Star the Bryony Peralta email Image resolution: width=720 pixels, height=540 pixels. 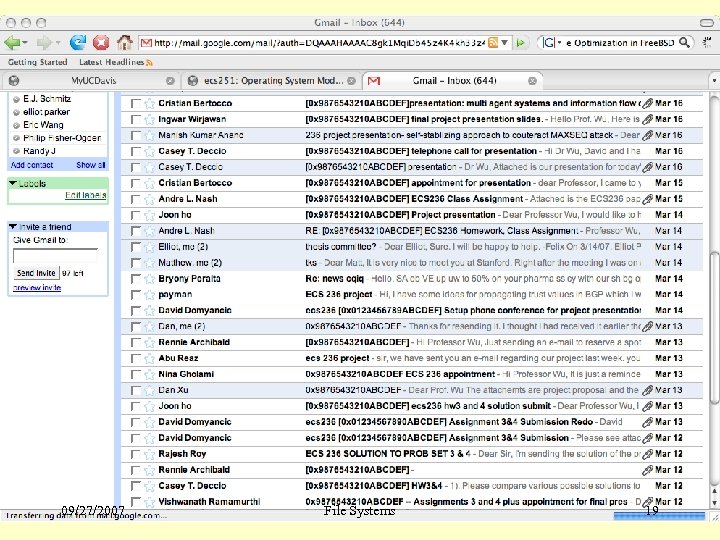pos(149,279)
